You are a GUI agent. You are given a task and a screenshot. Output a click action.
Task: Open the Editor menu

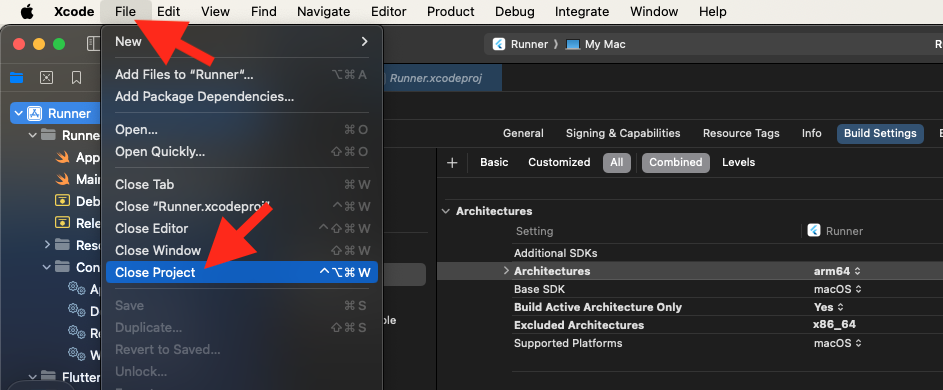[389, 11]
